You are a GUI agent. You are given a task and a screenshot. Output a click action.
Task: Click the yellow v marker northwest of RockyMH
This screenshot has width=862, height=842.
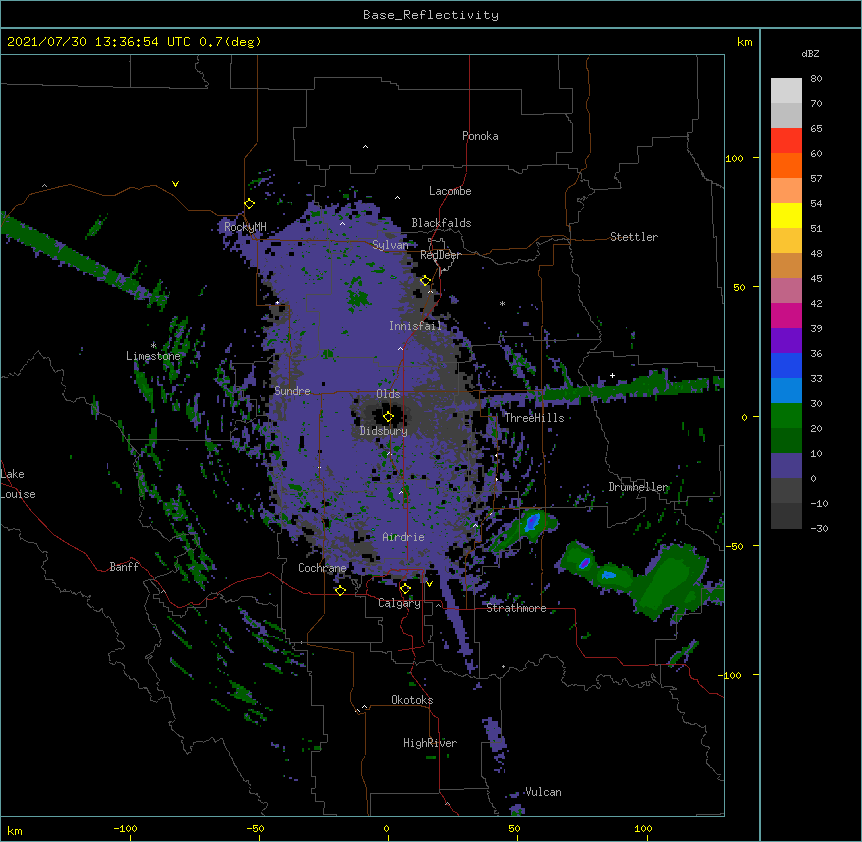point(175,184)
